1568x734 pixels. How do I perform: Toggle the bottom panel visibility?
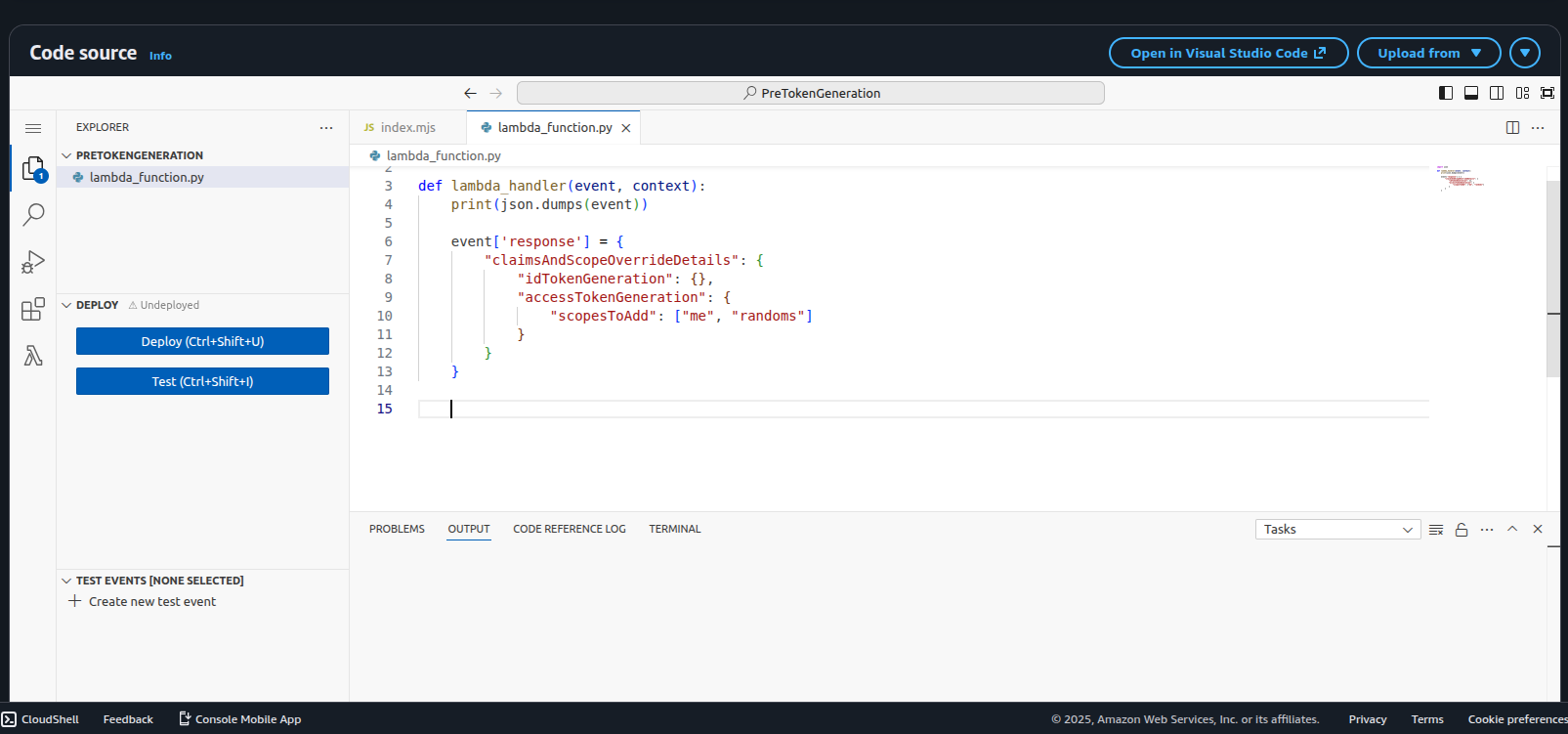point(1471,93)
